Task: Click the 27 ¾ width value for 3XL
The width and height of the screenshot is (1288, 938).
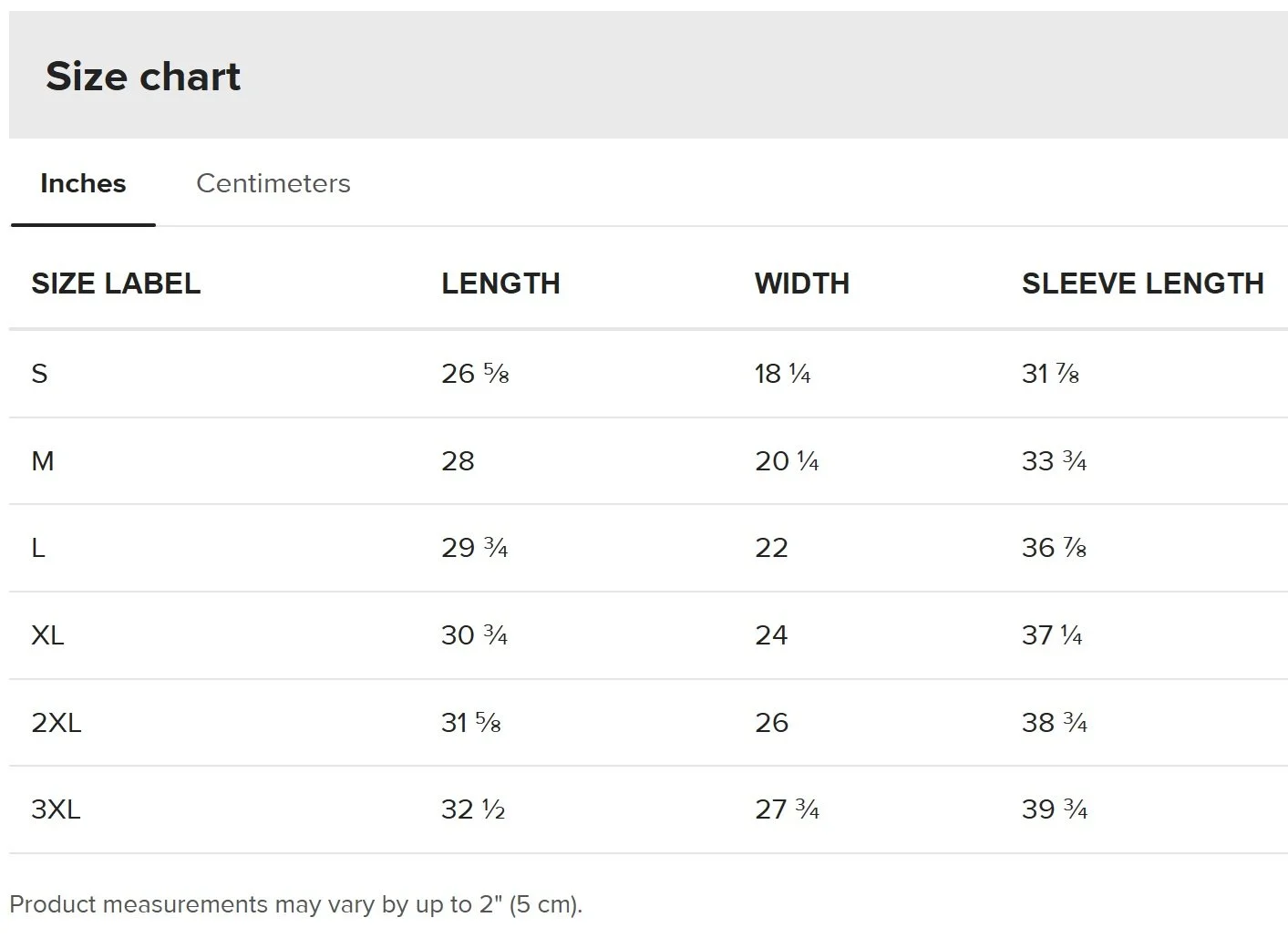Action: pyautogui.click(x=787, y=809)
